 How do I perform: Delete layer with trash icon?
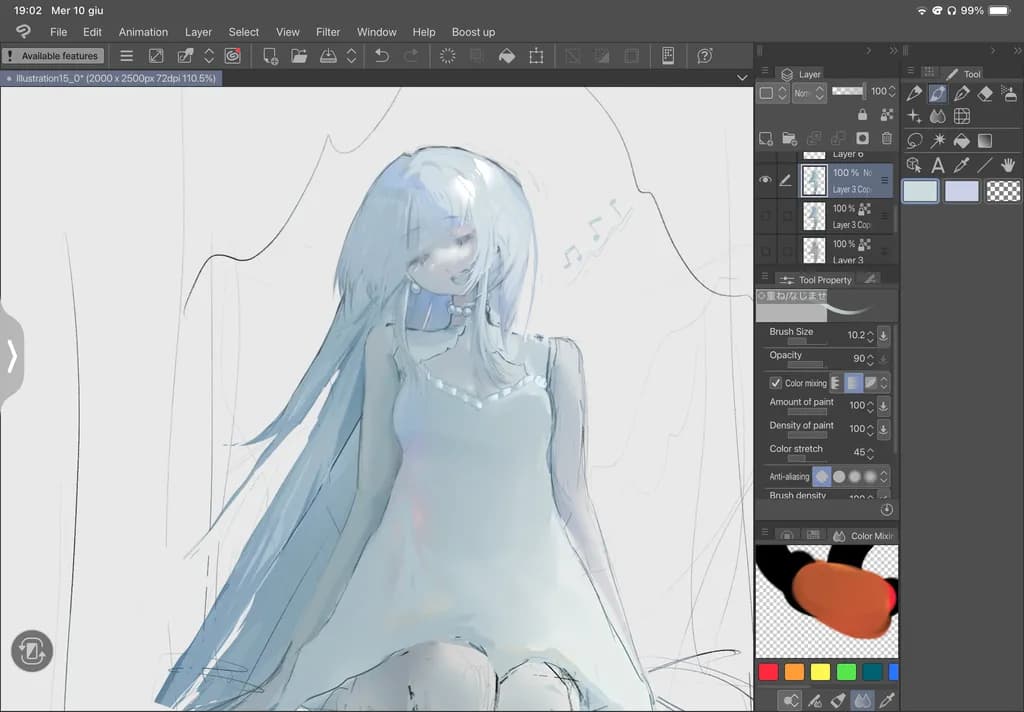886,138
